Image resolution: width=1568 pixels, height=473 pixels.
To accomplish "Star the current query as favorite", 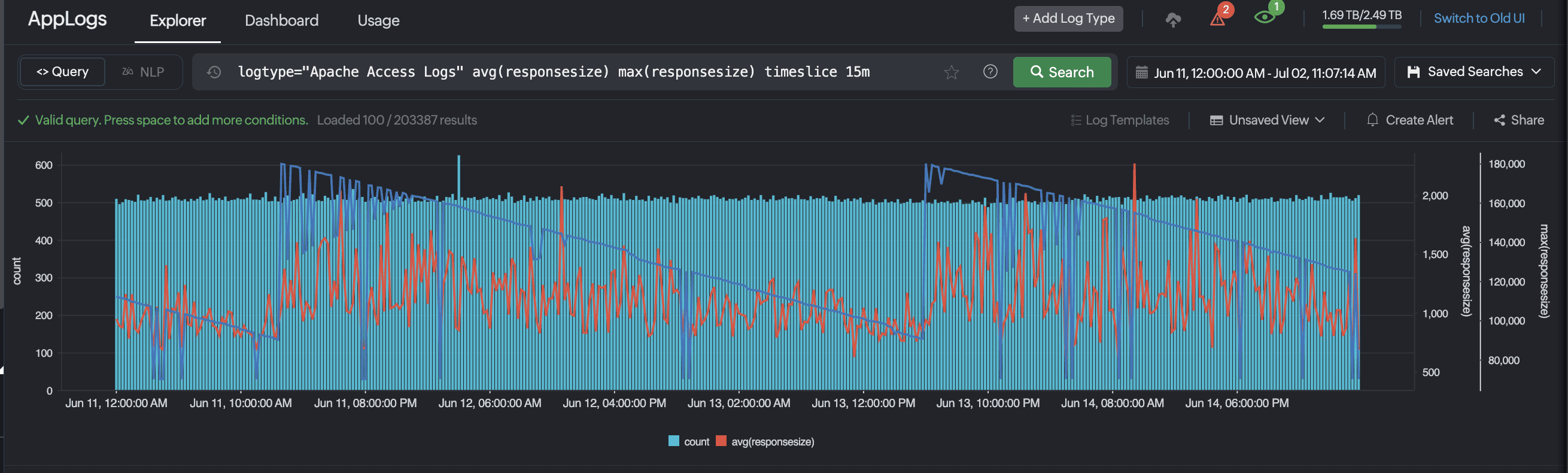I will (952, 72).
